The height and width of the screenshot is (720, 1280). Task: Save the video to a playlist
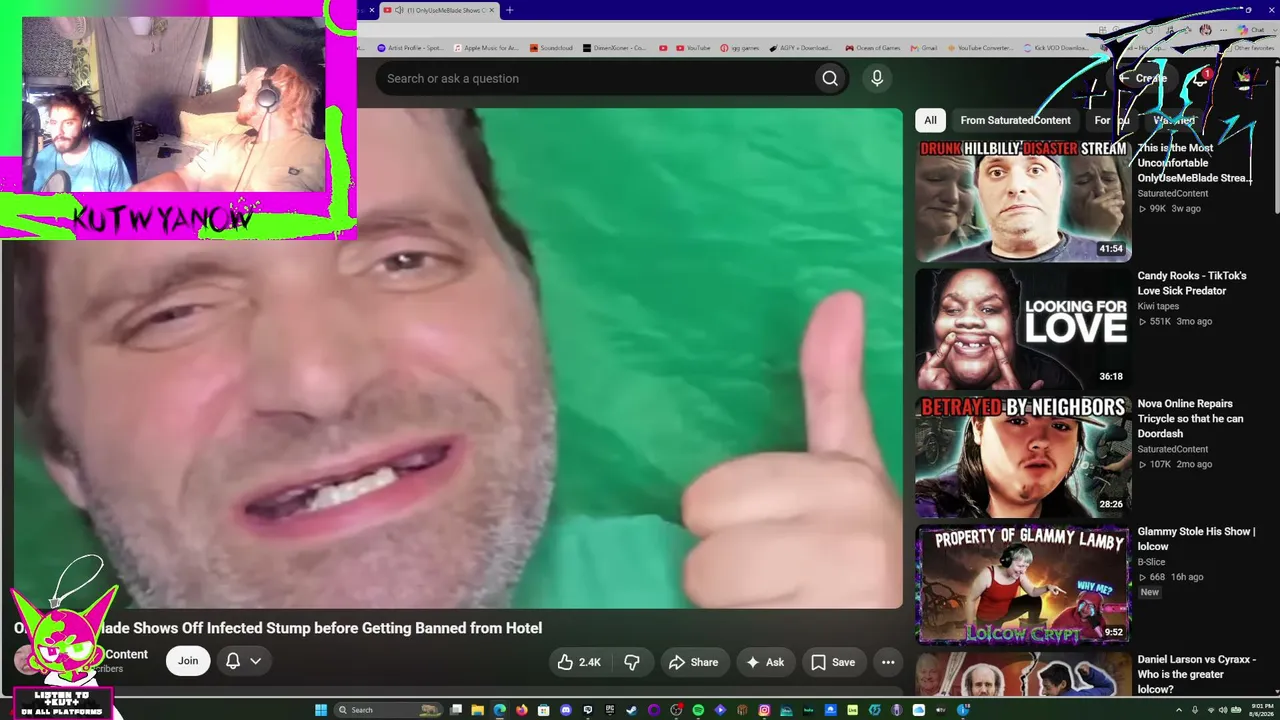point(833,662)
